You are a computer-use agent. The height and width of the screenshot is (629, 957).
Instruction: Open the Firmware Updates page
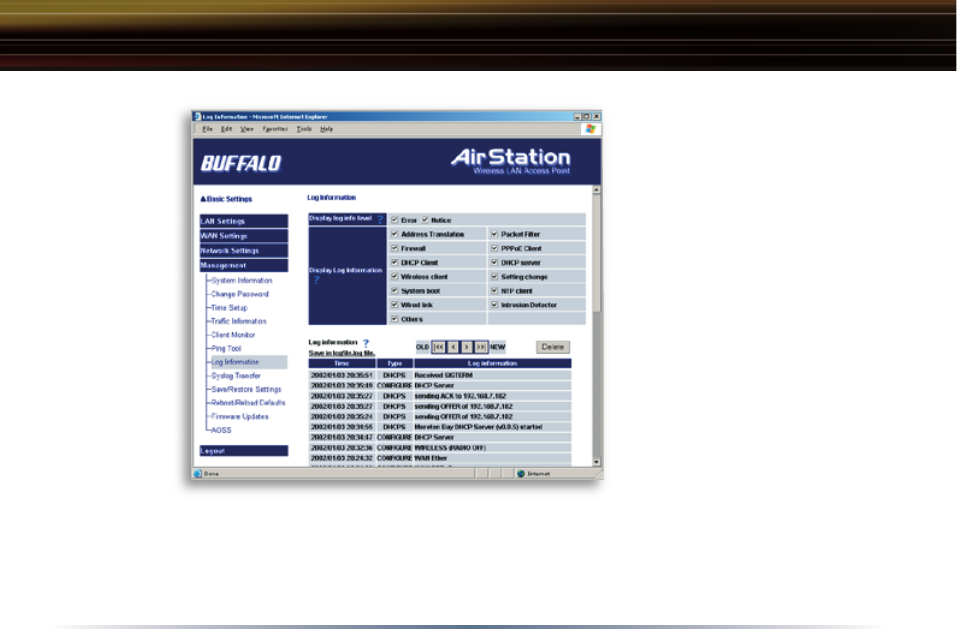click(x=240, y=417)
